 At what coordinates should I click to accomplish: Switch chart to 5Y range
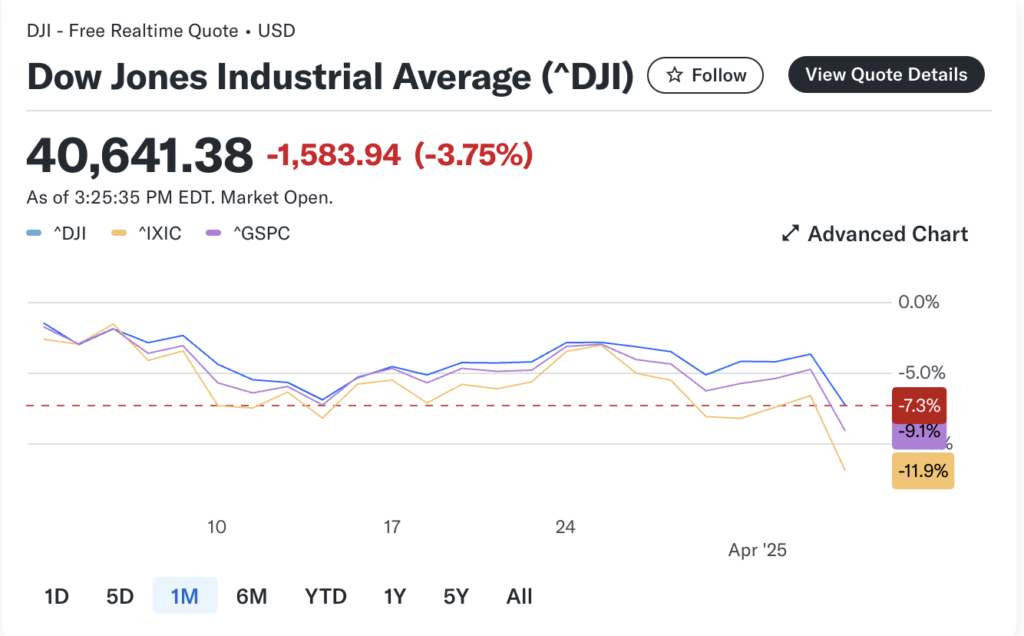tap(456, 596)
